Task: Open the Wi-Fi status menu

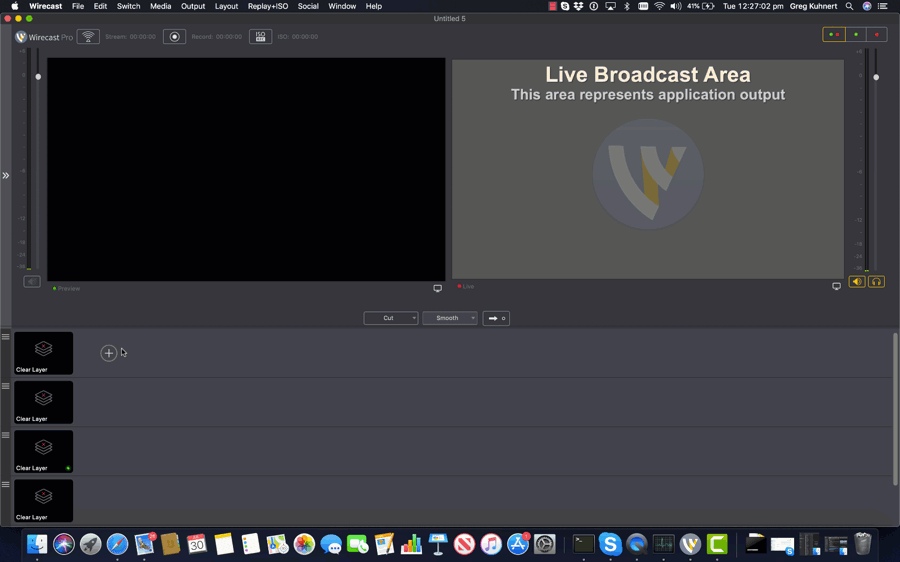Action: point(660,6)
